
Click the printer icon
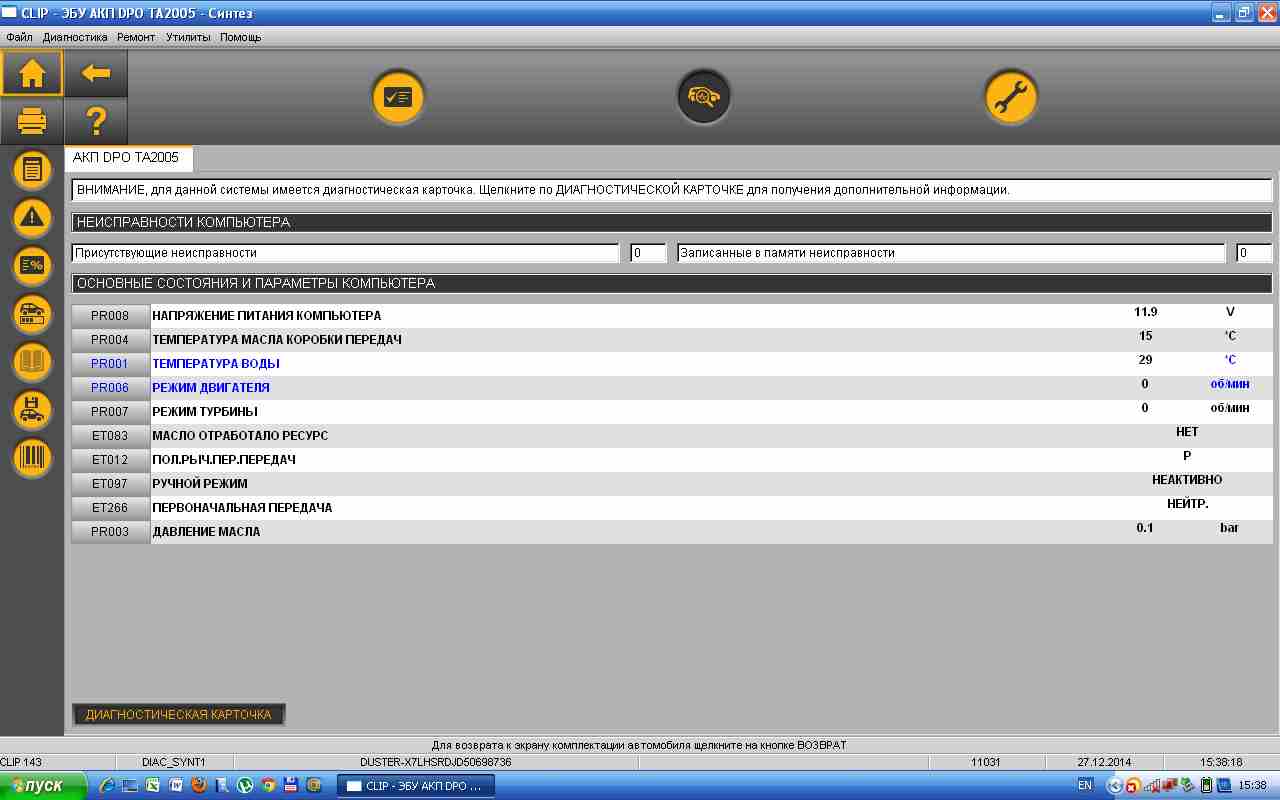click(32, 122)
